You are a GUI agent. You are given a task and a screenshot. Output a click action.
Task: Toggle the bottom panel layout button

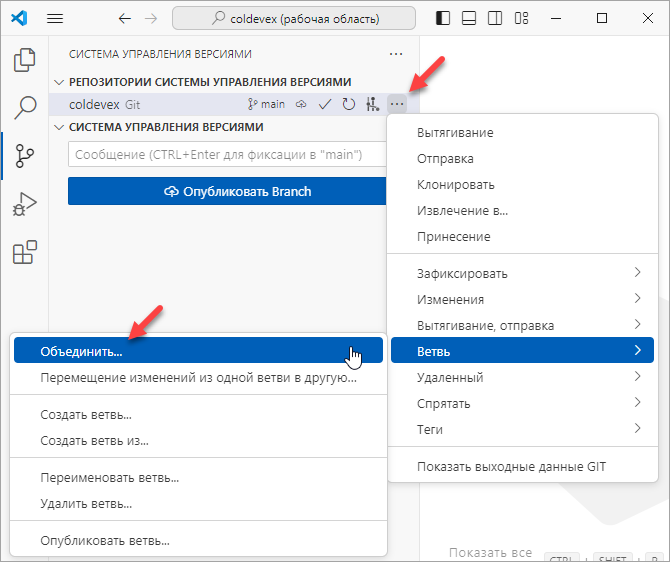pyautogui.click(x=468, y=18)
